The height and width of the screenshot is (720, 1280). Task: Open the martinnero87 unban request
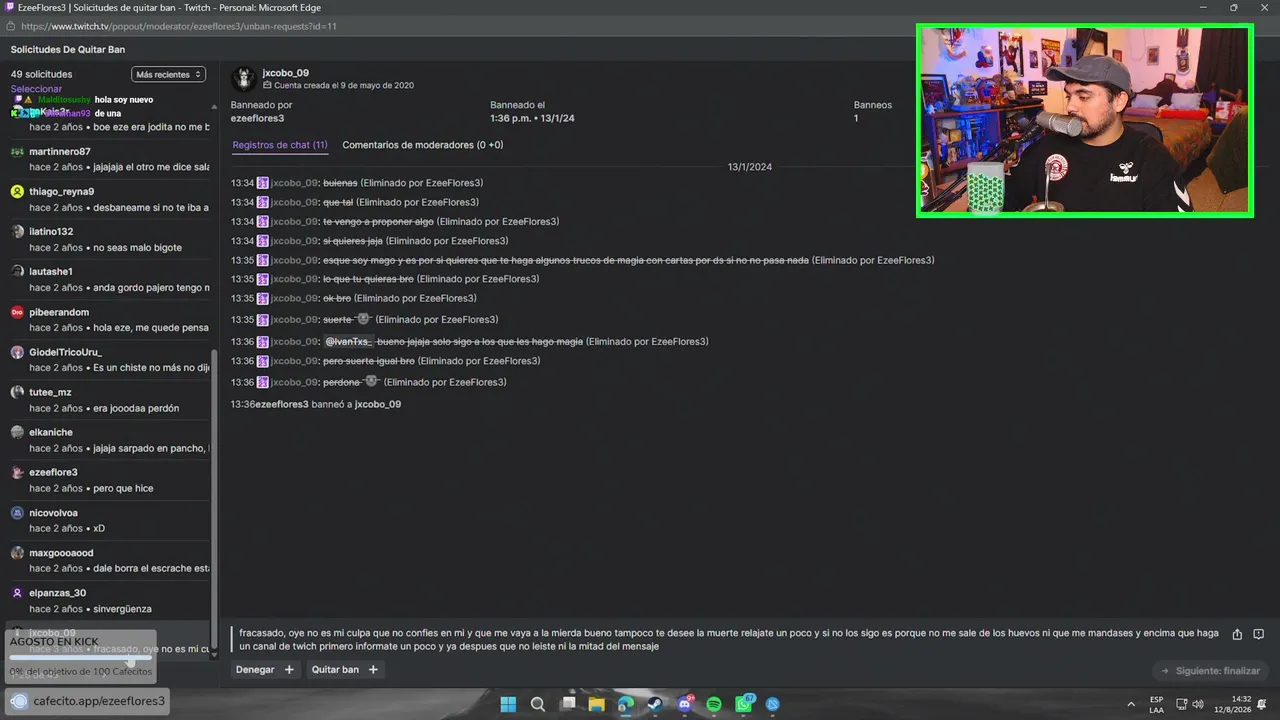(x=110, y=159)
